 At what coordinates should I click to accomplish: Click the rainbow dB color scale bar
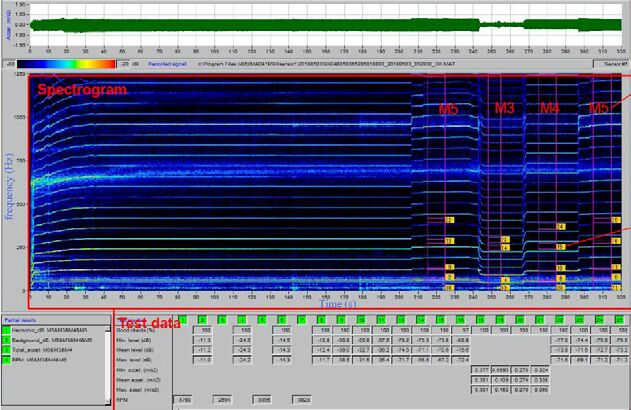coord(66,64)
